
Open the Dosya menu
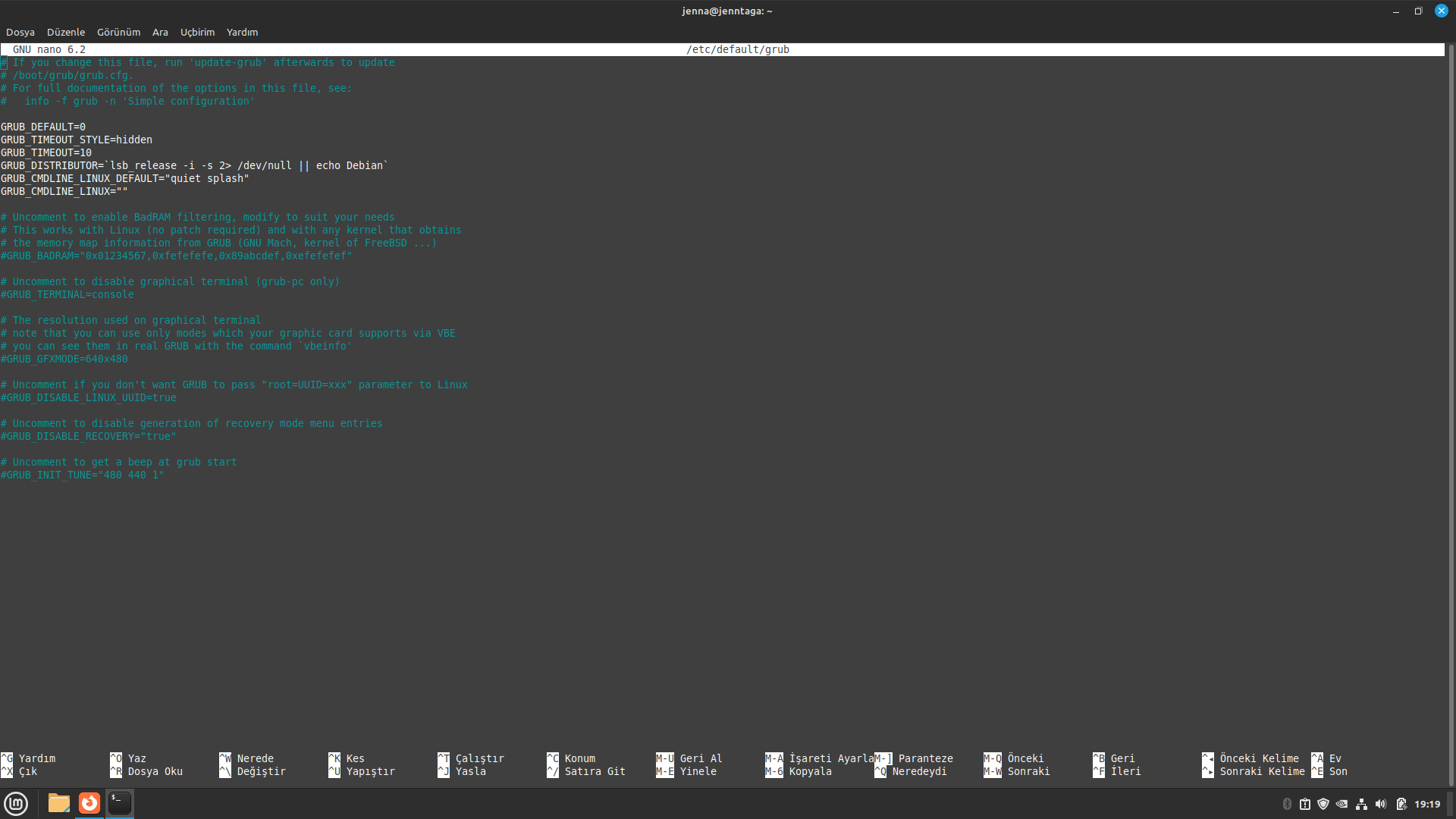coord(20,32)
